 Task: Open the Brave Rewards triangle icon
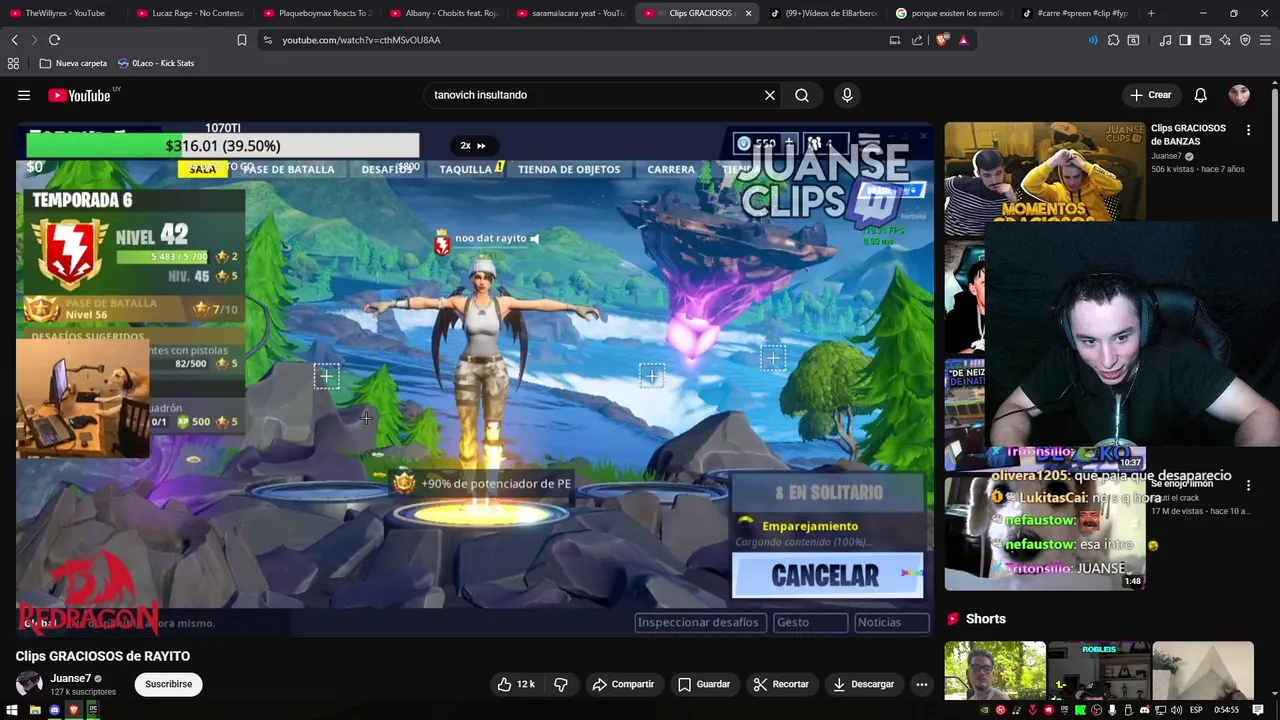tap(963, 40)
